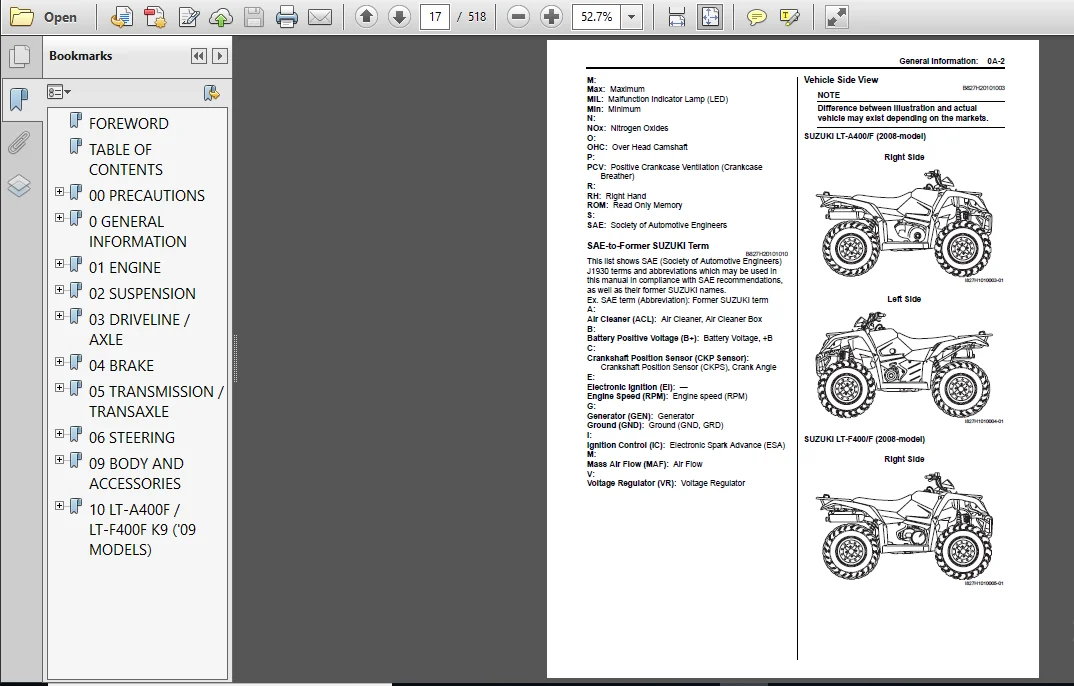Expand the 09 BODY AND ACCESSORIES bookmark
The width and height of the screenshot is (1074, 686).
(60, 459)
